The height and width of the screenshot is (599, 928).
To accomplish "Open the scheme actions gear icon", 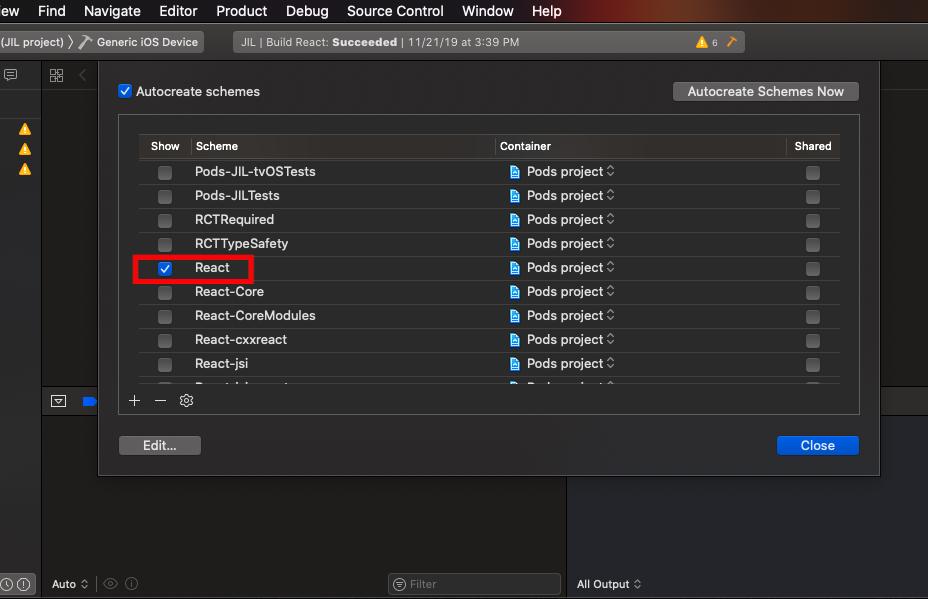I will 186,400.
